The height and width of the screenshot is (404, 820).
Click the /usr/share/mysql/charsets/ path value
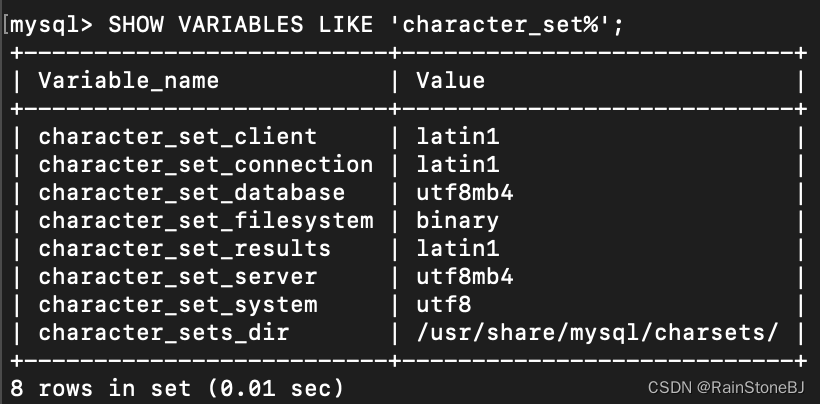(x=597, y=333)
